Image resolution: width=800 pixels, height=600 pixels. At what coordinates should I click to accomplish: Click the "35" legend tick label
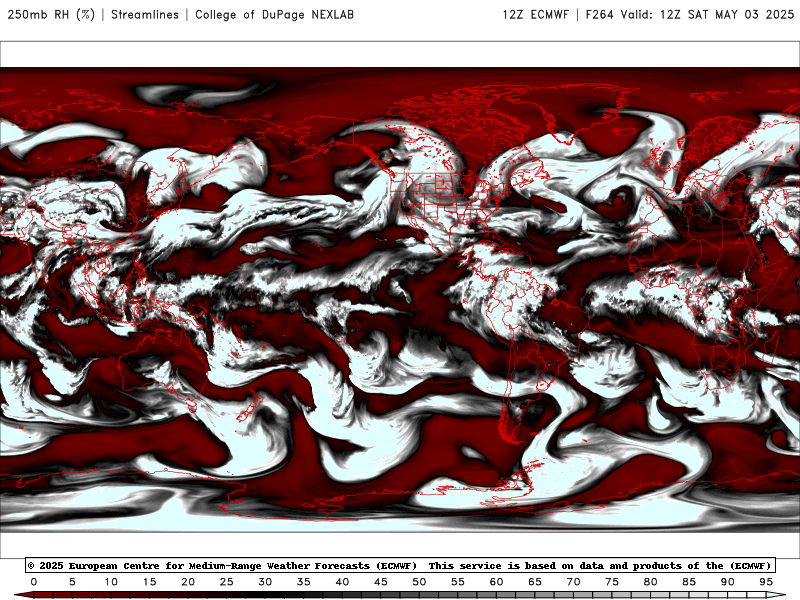tap(304, 582)
